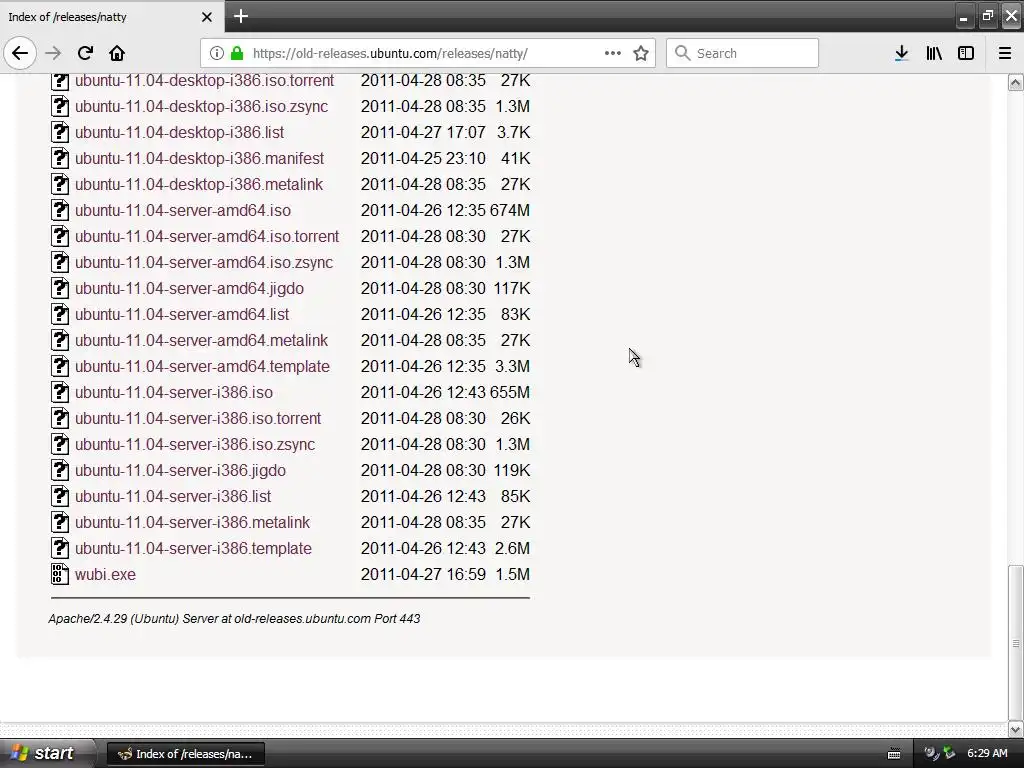Open the Firefox home page
Image resolution: width=1024 pixels, height=768 pixels.
117,53
